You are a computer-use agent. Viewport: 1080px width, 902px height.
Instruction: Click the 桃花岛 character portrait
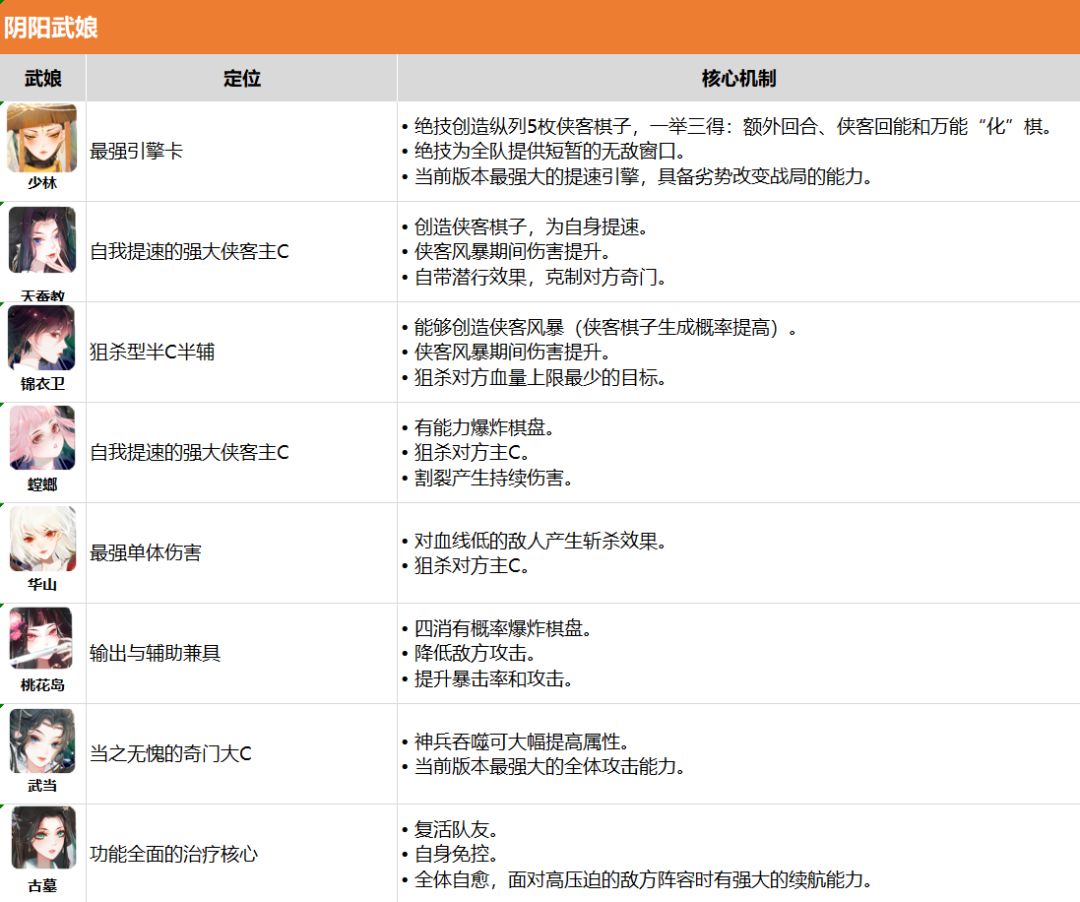[41, 638]
